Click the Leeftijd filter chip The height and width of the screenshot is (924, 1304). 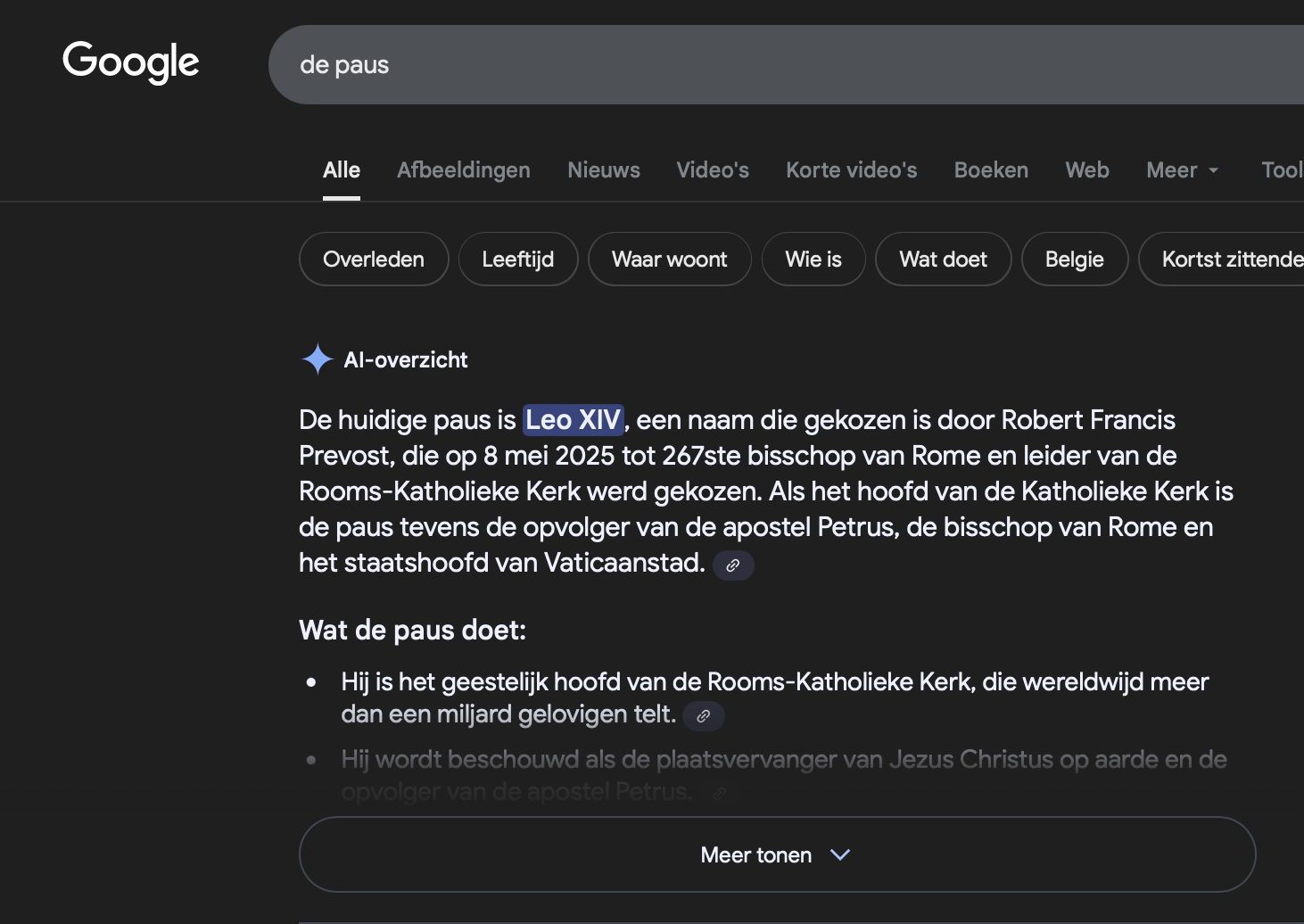[x=517, y=260]
